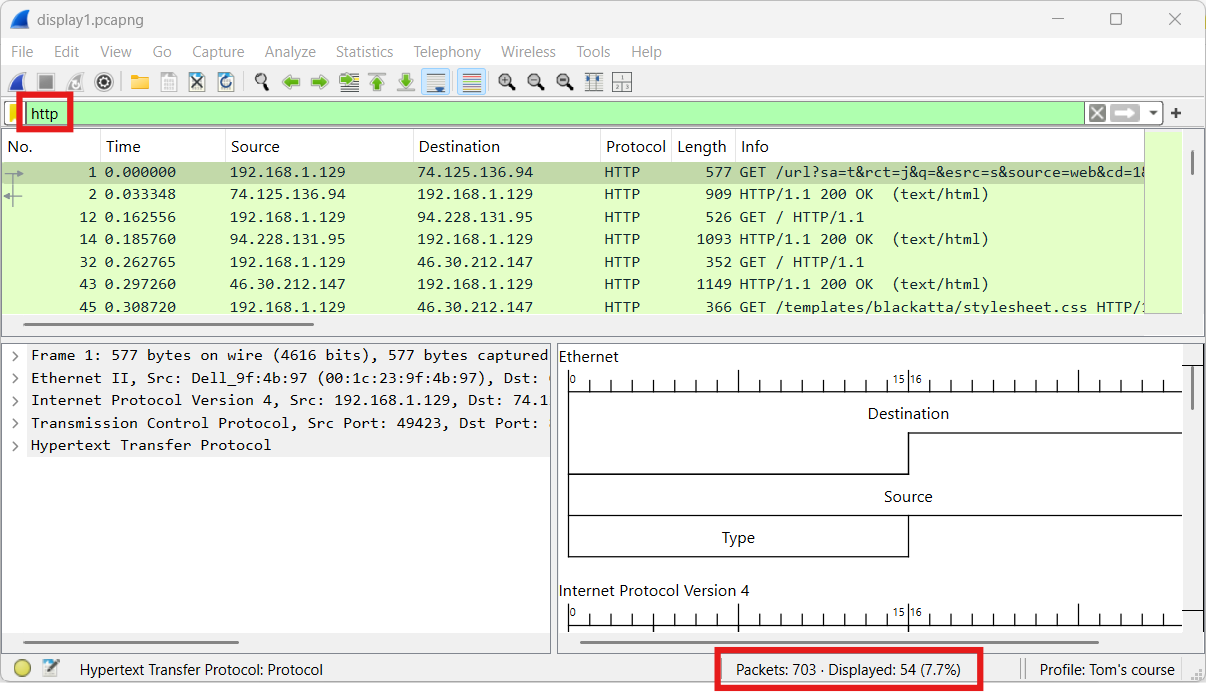Jump to the first packet
The image size is (1206, 692).
coord(377,82)
